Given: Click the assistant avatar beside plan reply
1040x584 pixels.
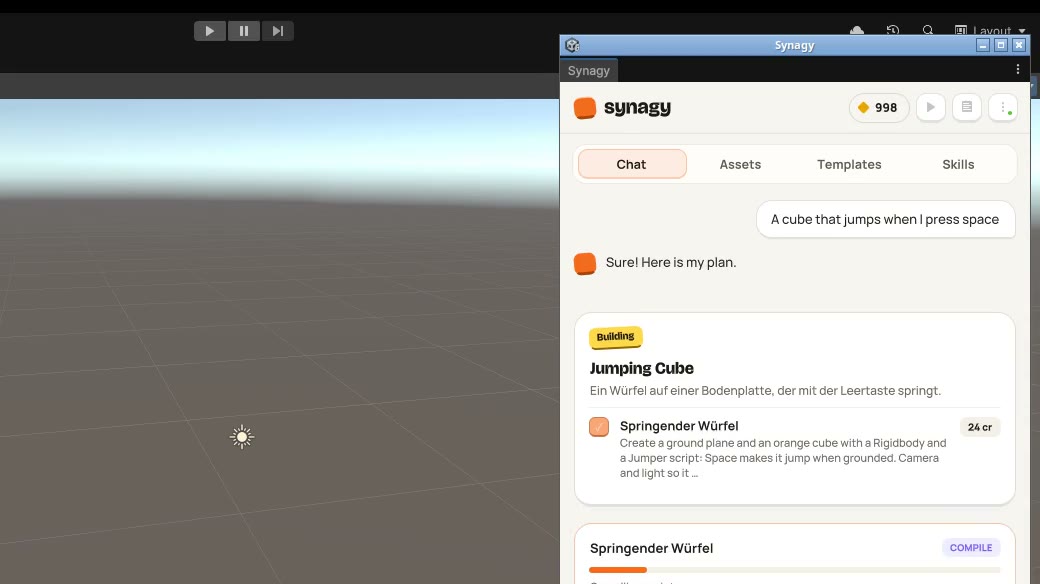Looking at the screenshot, I should [x=584, y=263].
